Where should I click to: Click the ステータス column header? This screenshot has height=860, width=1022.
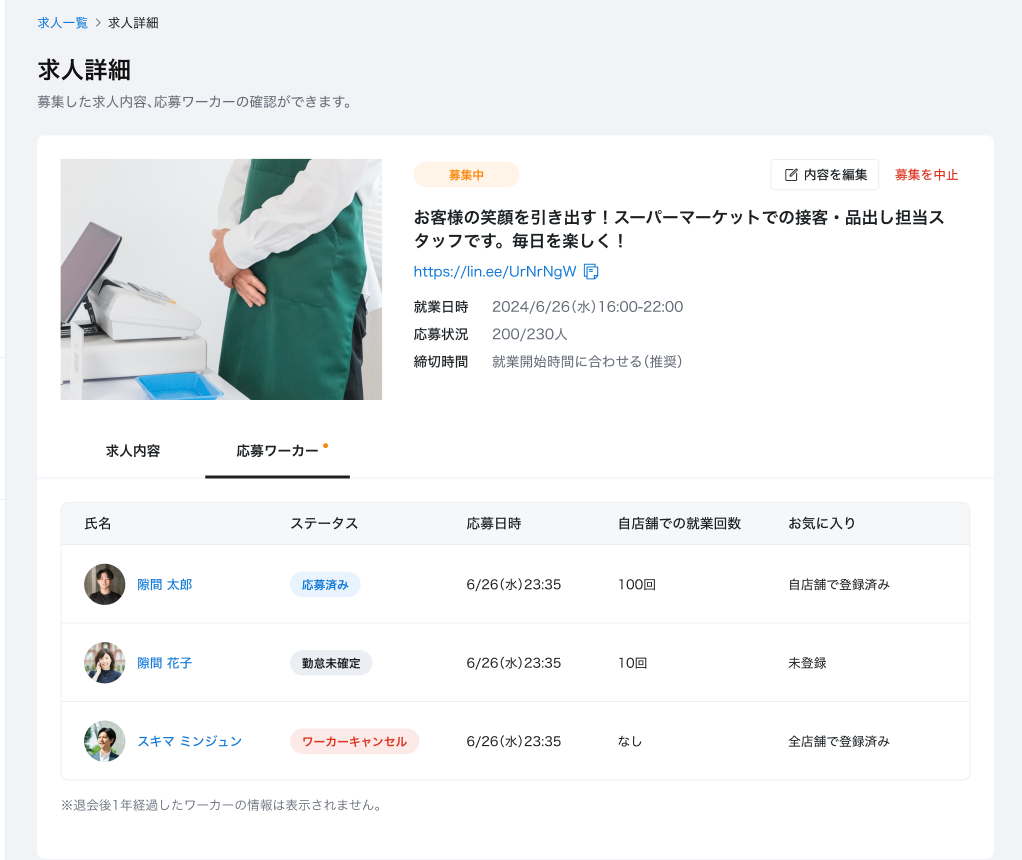pyautogui.click(x=324, y=523)
